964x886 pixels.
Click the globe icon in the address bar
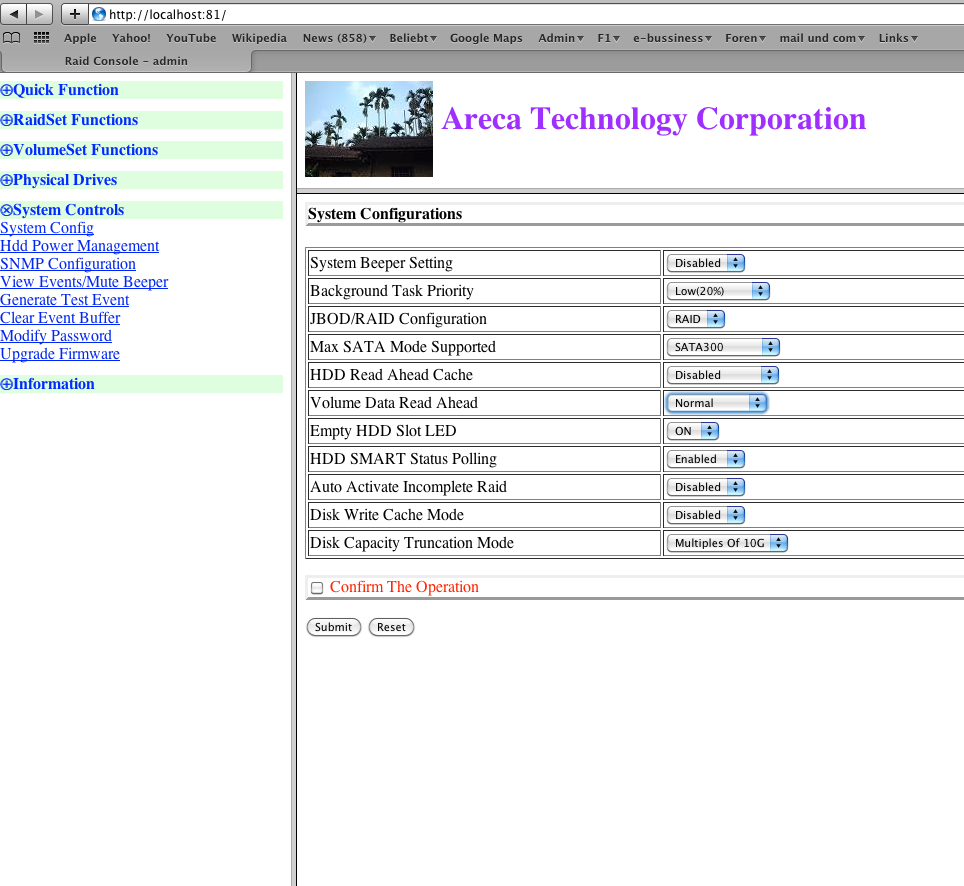coord(99,14)
